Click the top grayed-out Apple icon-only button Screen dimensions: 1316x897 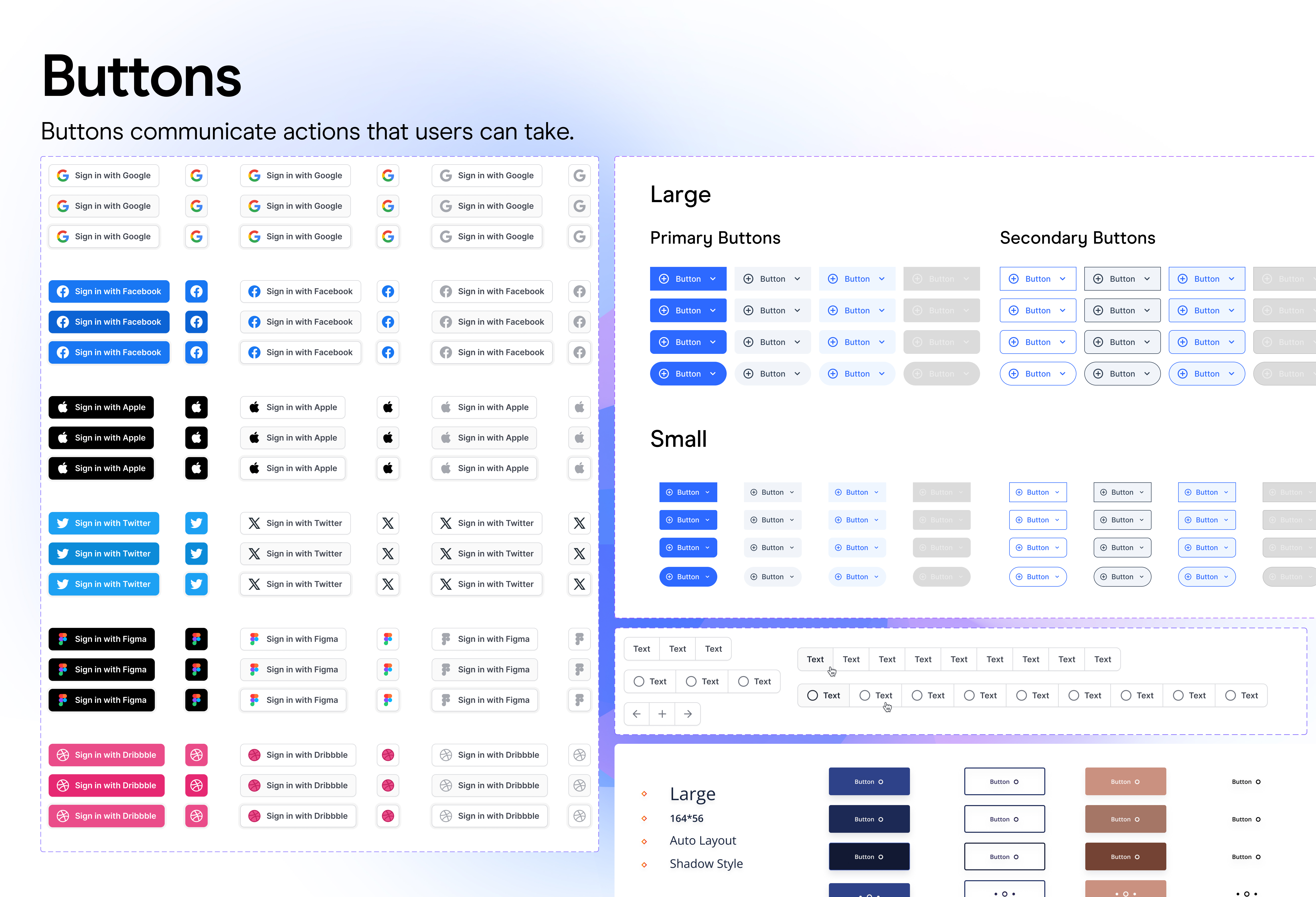579,407
